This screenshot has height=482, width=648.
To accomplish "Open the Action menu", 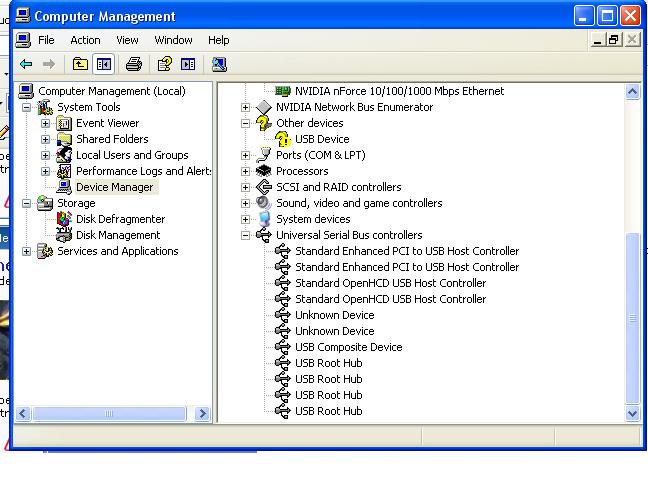I will (x=85, y=40).
